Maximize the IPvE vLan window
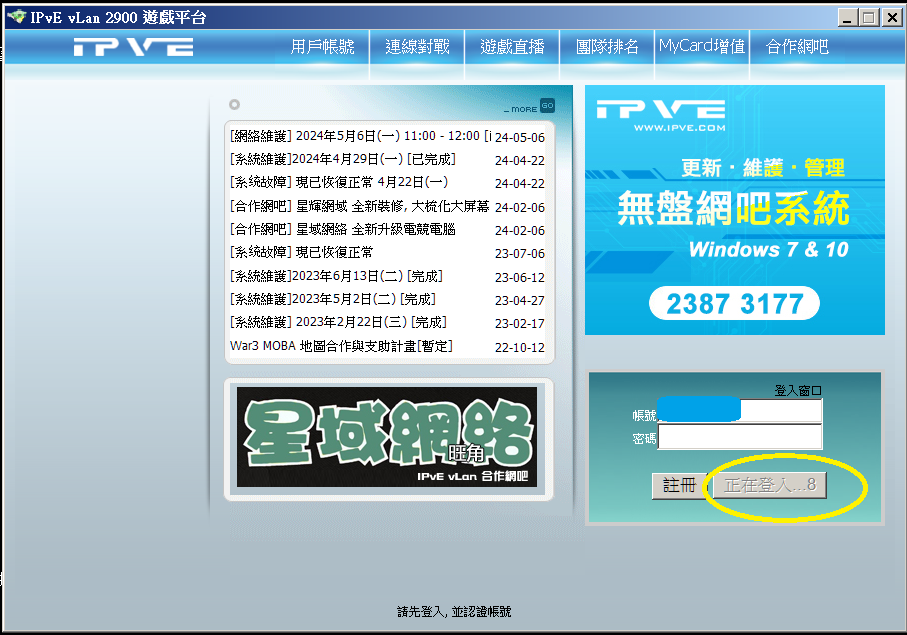907x635 pixels. coord(869,17)
